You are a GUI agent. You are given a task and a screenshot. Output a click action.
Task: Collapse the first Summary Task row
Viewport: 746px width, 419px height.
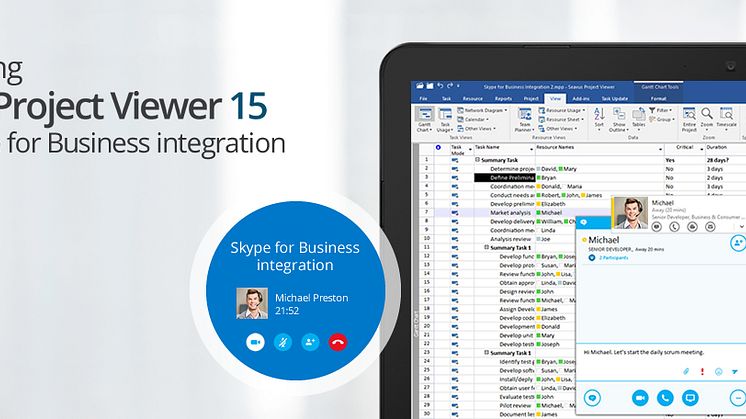tap(477, 160)
